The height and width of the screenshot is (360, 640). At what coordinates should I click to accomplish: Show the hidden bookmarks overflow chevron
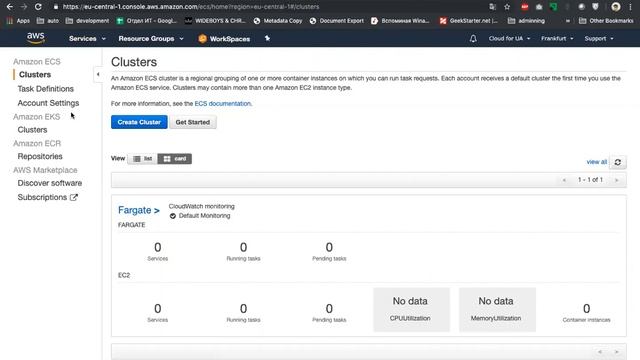point(568,21)
